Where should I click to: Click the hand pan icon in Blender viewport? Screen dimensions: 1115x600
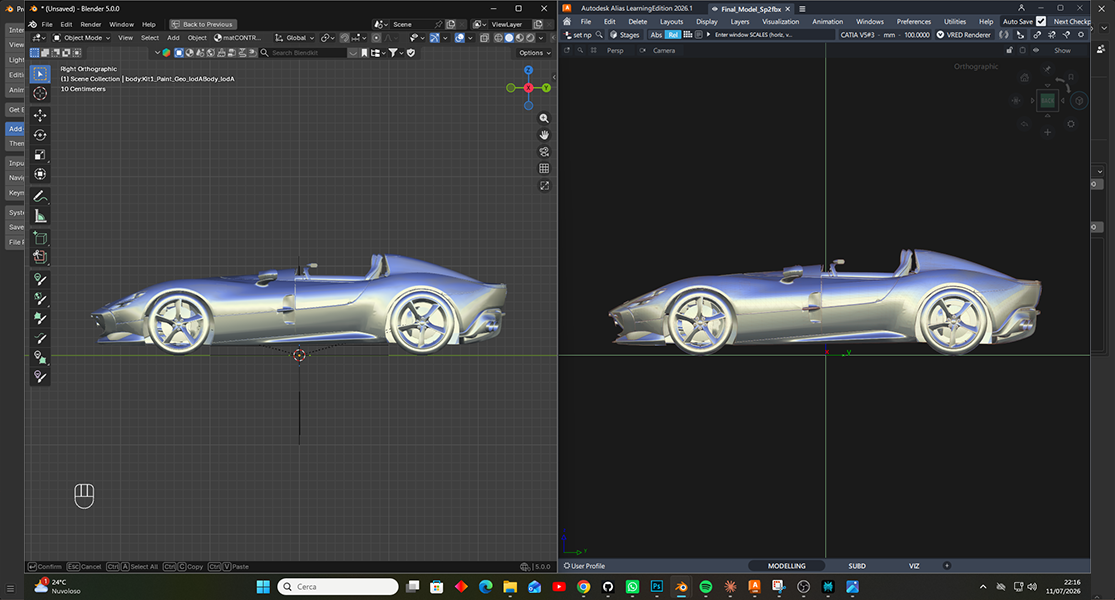pyautogui.click(x=544, y=135)
